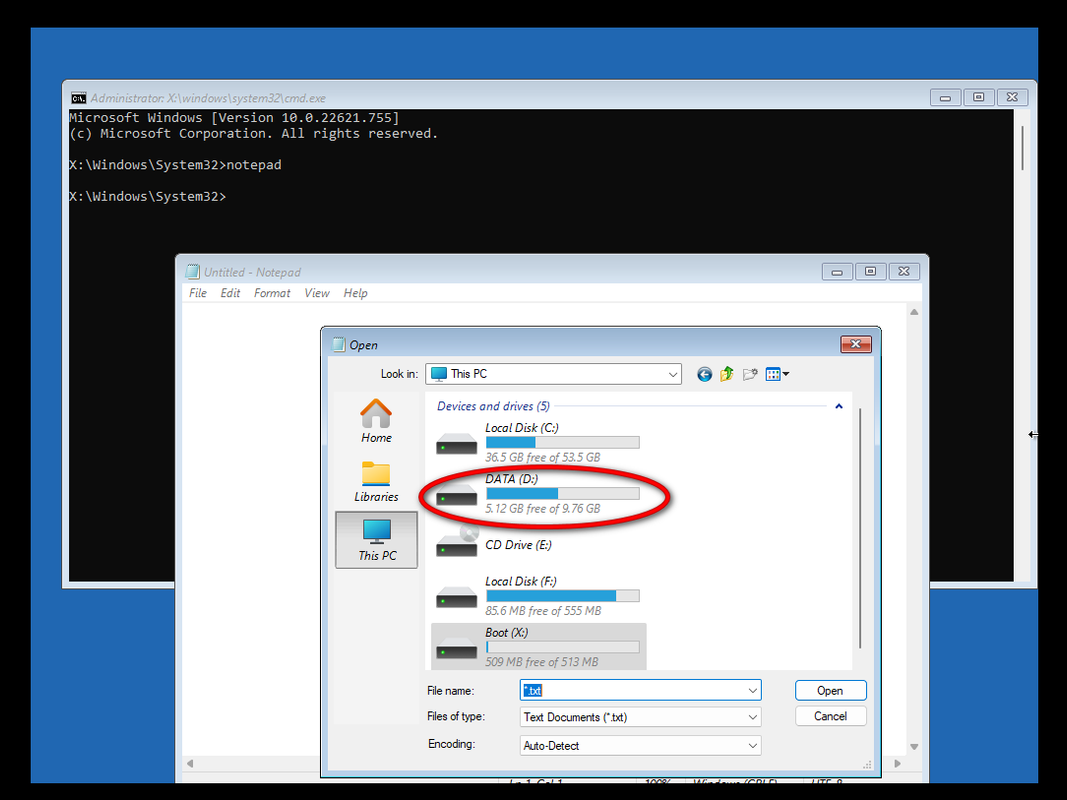
Task: Maximize the cmd.exe window
Action: (x=979, y=97)
